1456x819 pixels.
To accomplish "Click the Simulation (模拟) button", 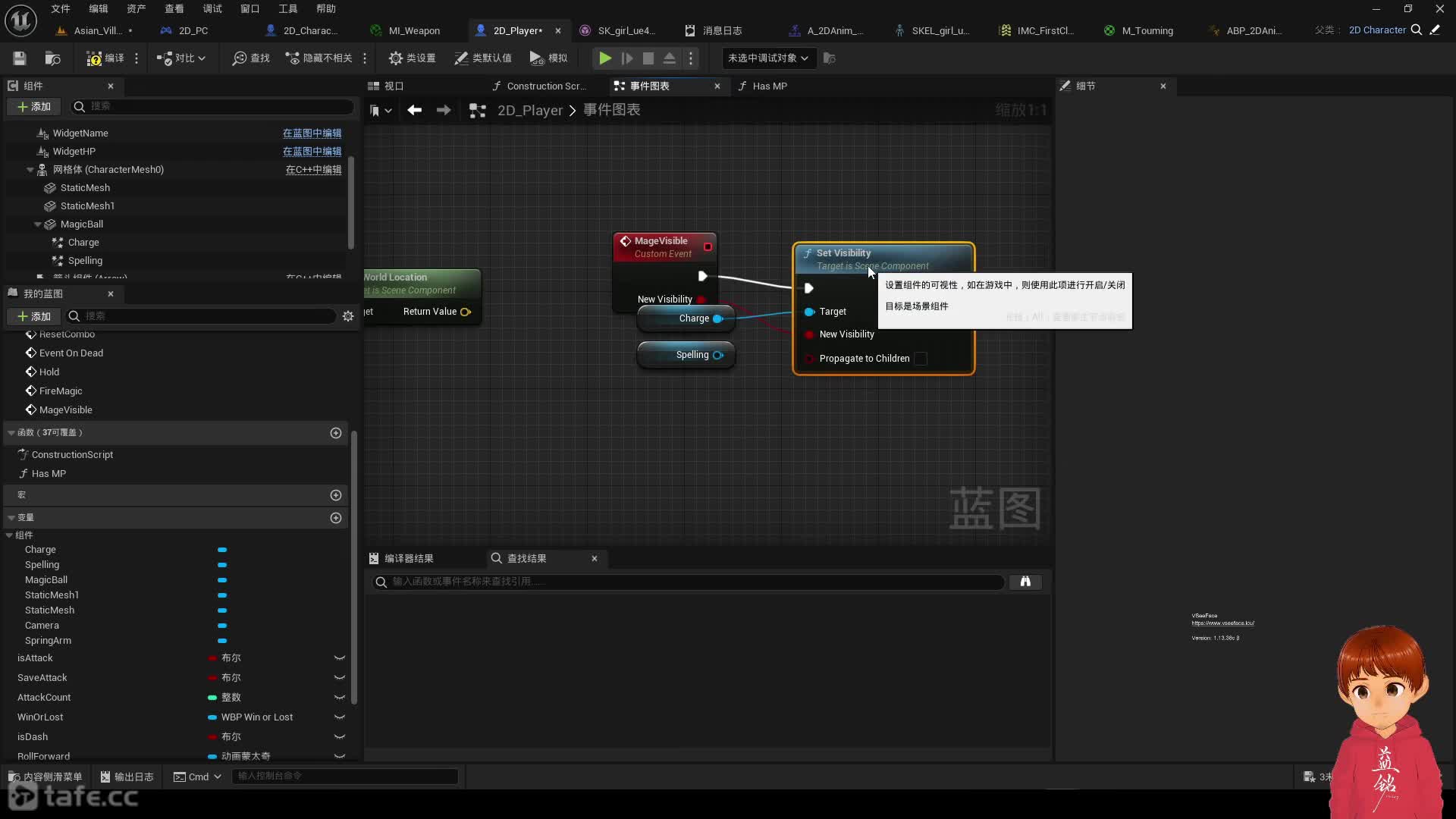I will 548,58.
